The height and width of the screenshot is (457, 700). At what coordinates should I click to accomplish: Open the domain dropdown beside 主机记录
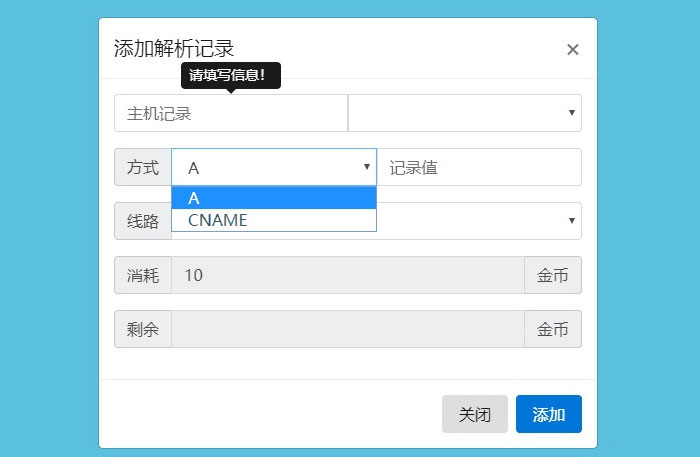point(464,113)
